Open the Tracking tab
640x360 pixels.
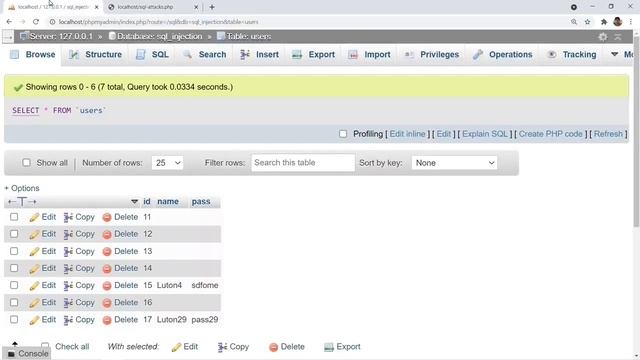[572, 55]
